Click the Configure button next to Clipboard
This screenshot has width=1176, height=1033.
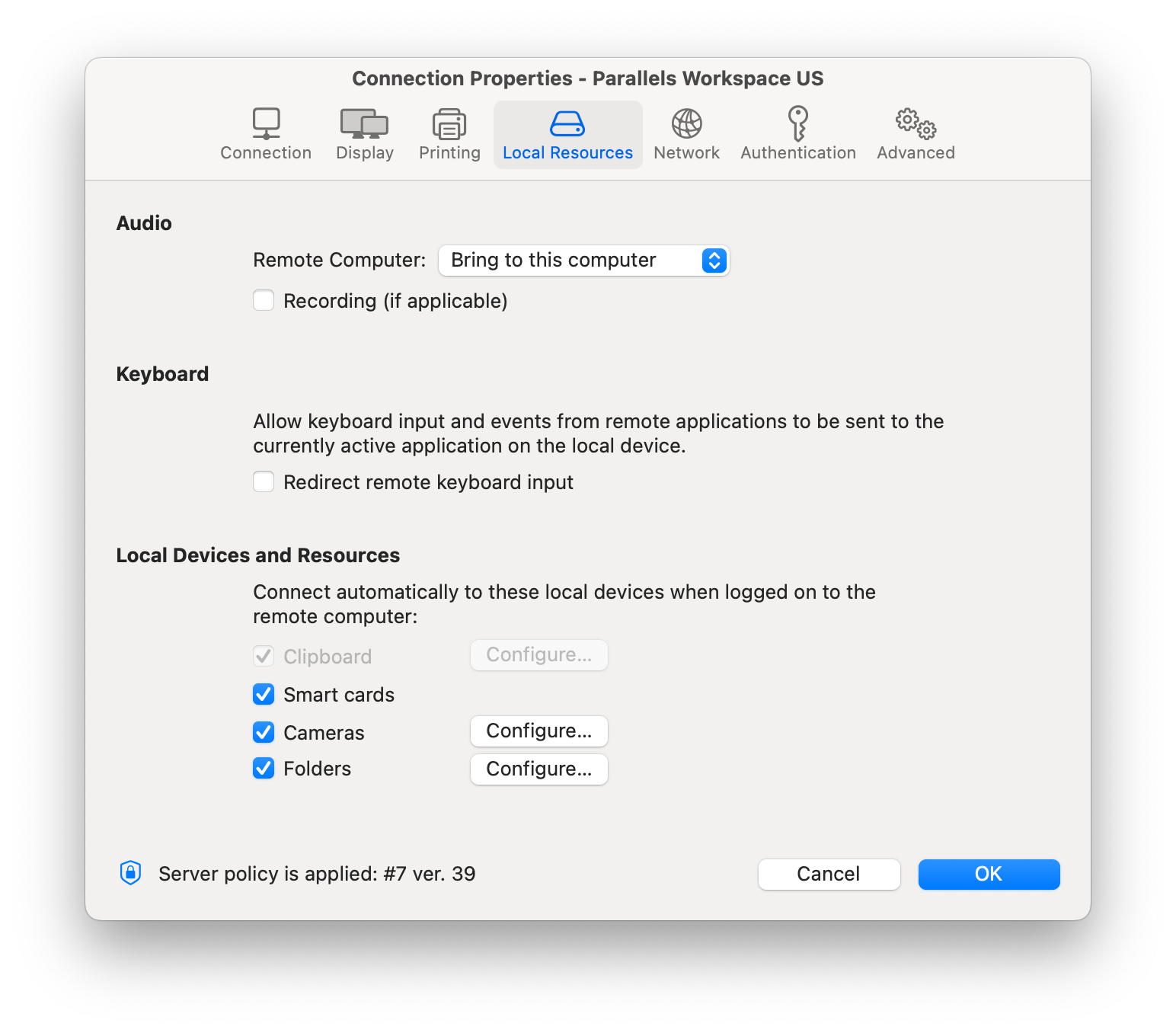coord(539,655)
